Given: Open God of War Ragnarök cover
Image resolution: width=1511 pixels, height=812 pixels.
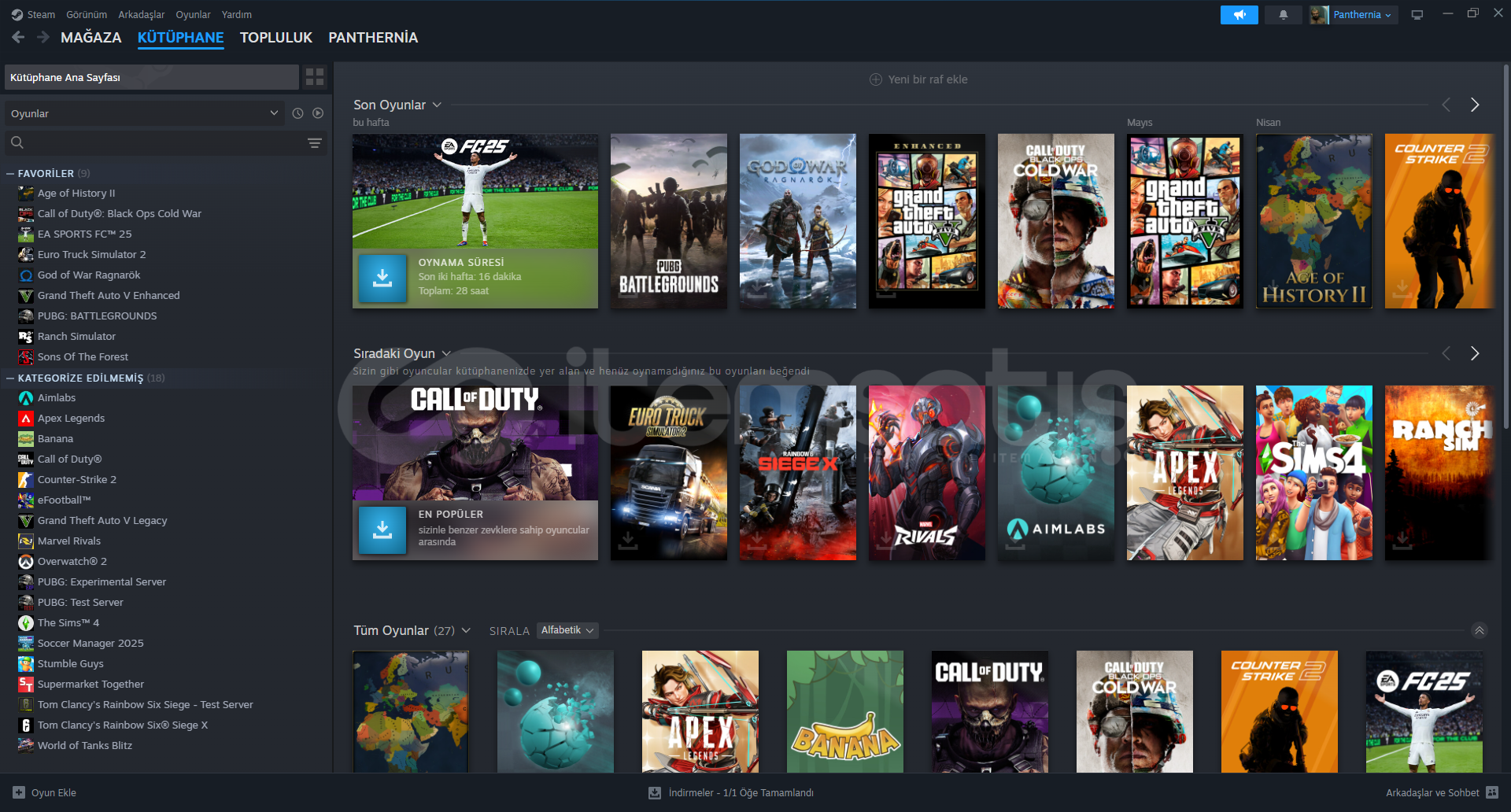Looking at the screenshot, I should pos(798,221).
